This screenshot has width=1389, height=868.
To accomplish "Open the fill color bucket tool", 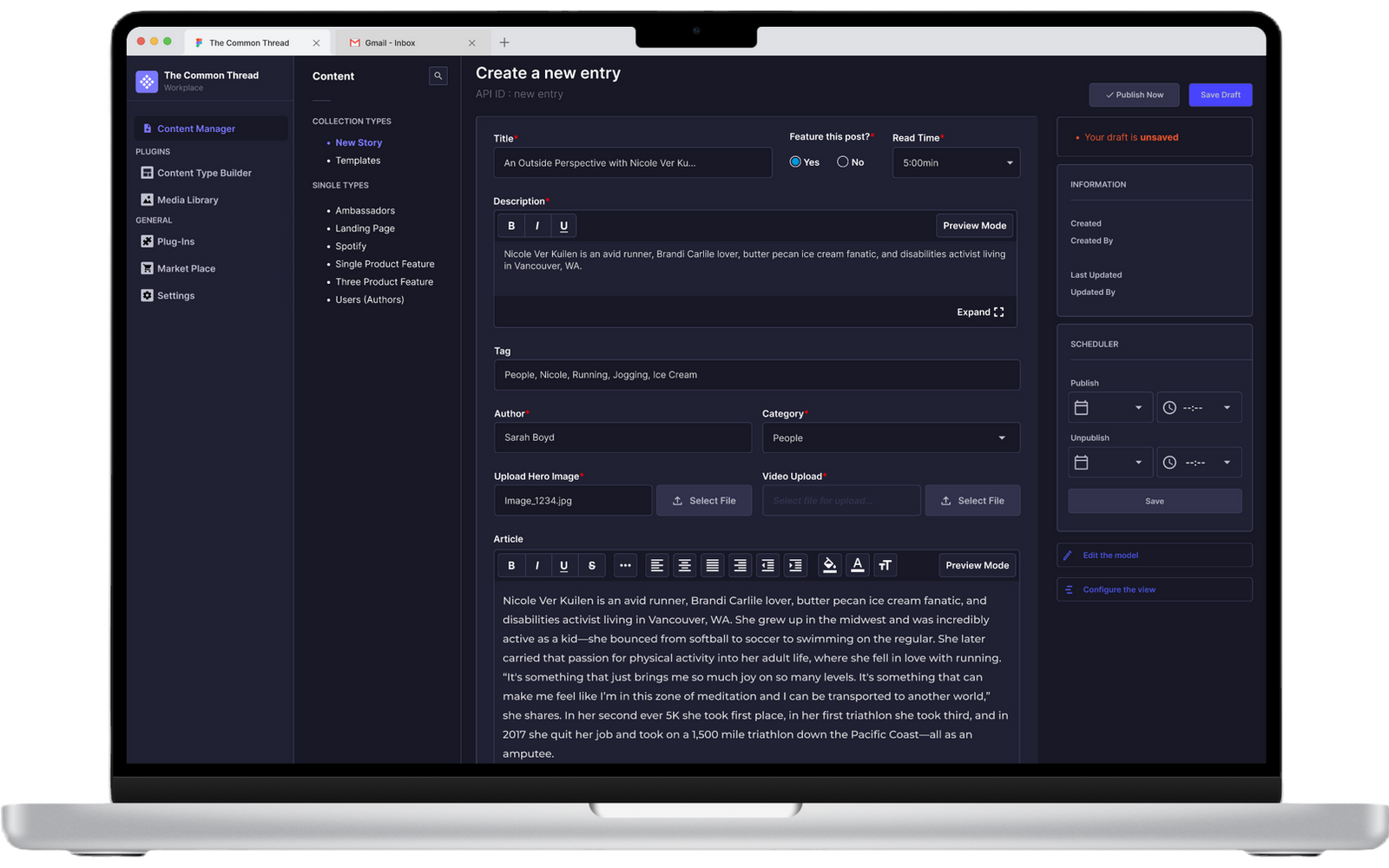I will [x=830, y=566].
